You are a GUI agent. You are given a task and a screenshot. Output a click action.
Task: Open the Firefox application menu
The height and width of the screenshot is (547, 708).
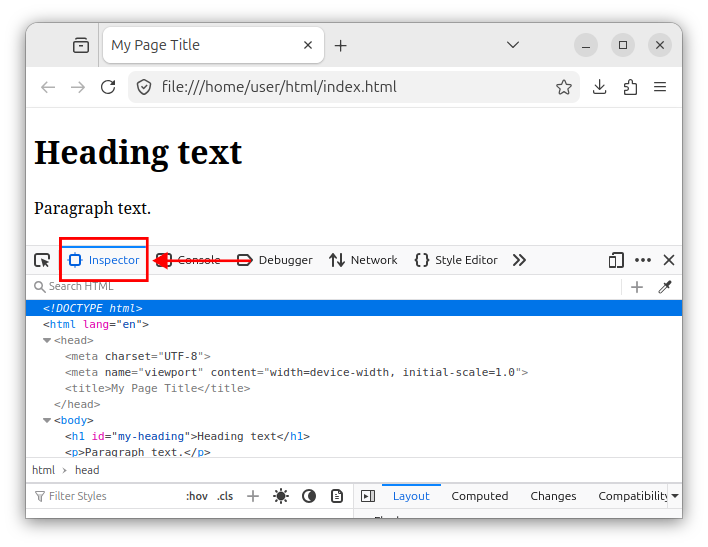click(660, 87)
